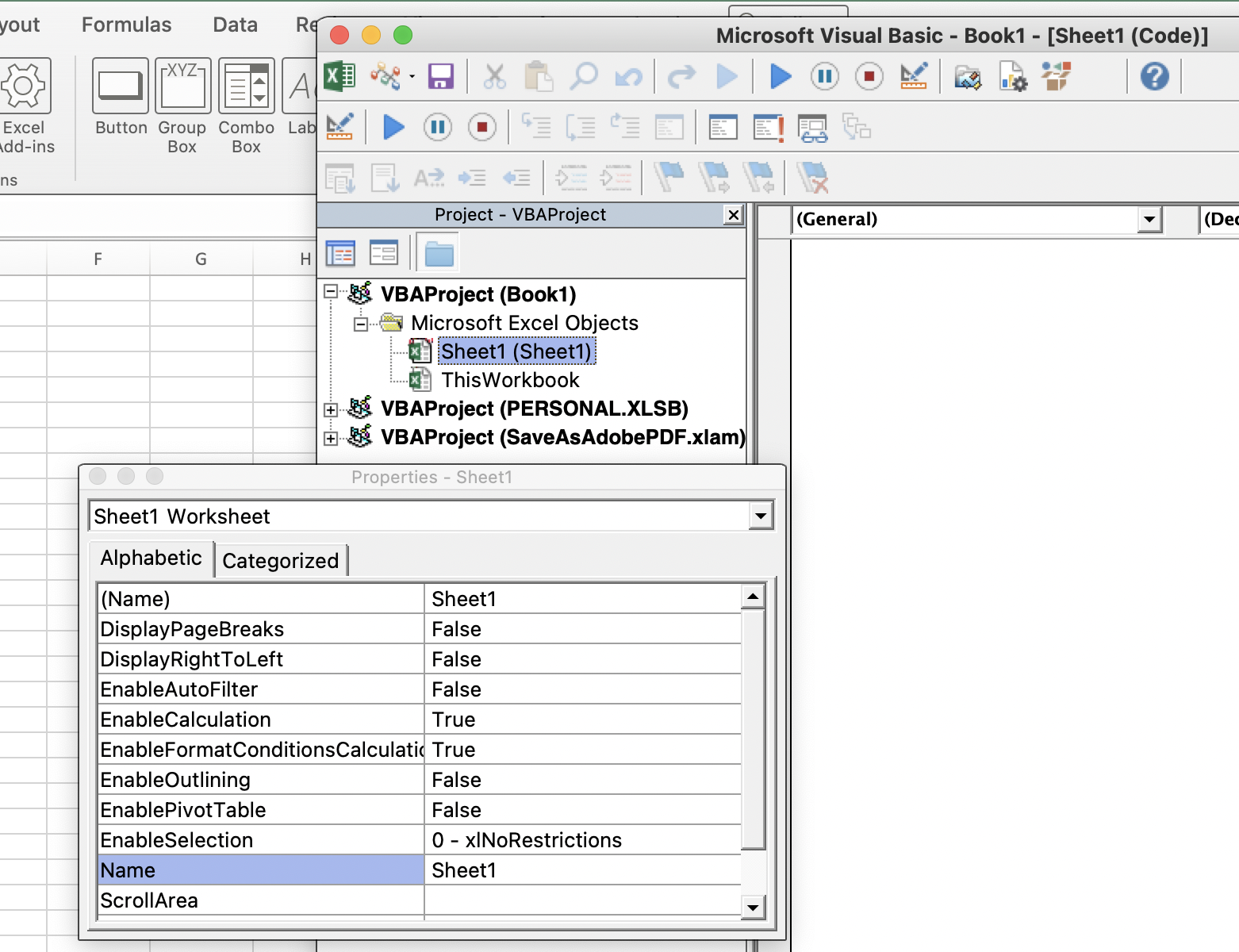Click the Save floppy disk icon

pyautogui.click(x=440, y=77)
